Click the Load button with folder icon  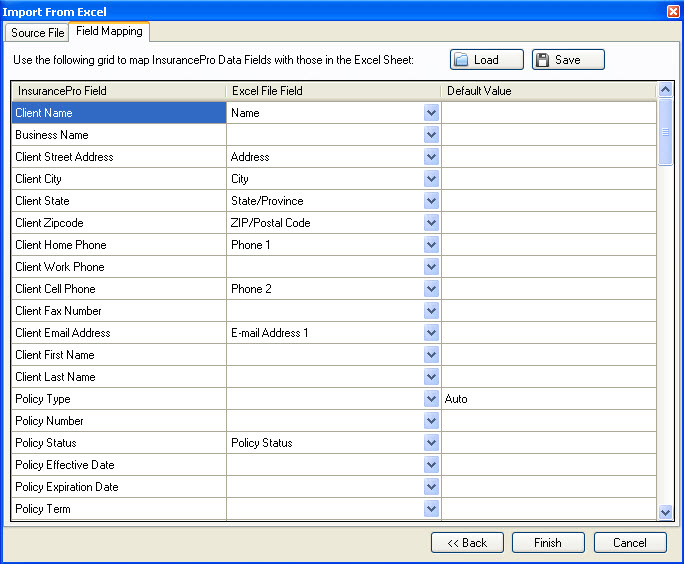click(x=486, y=60)
